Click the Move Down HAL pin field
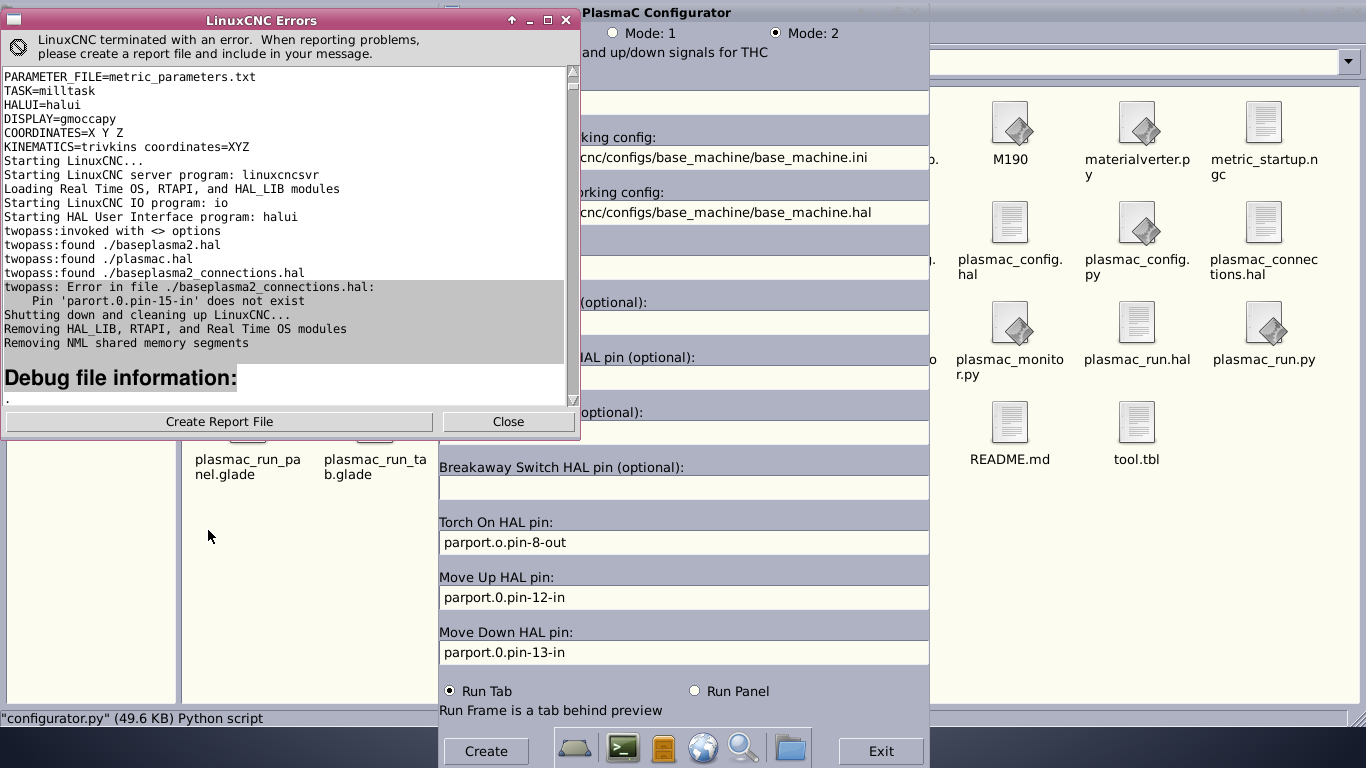Screen dimensions: 1366x768 [x=684, y=653]
